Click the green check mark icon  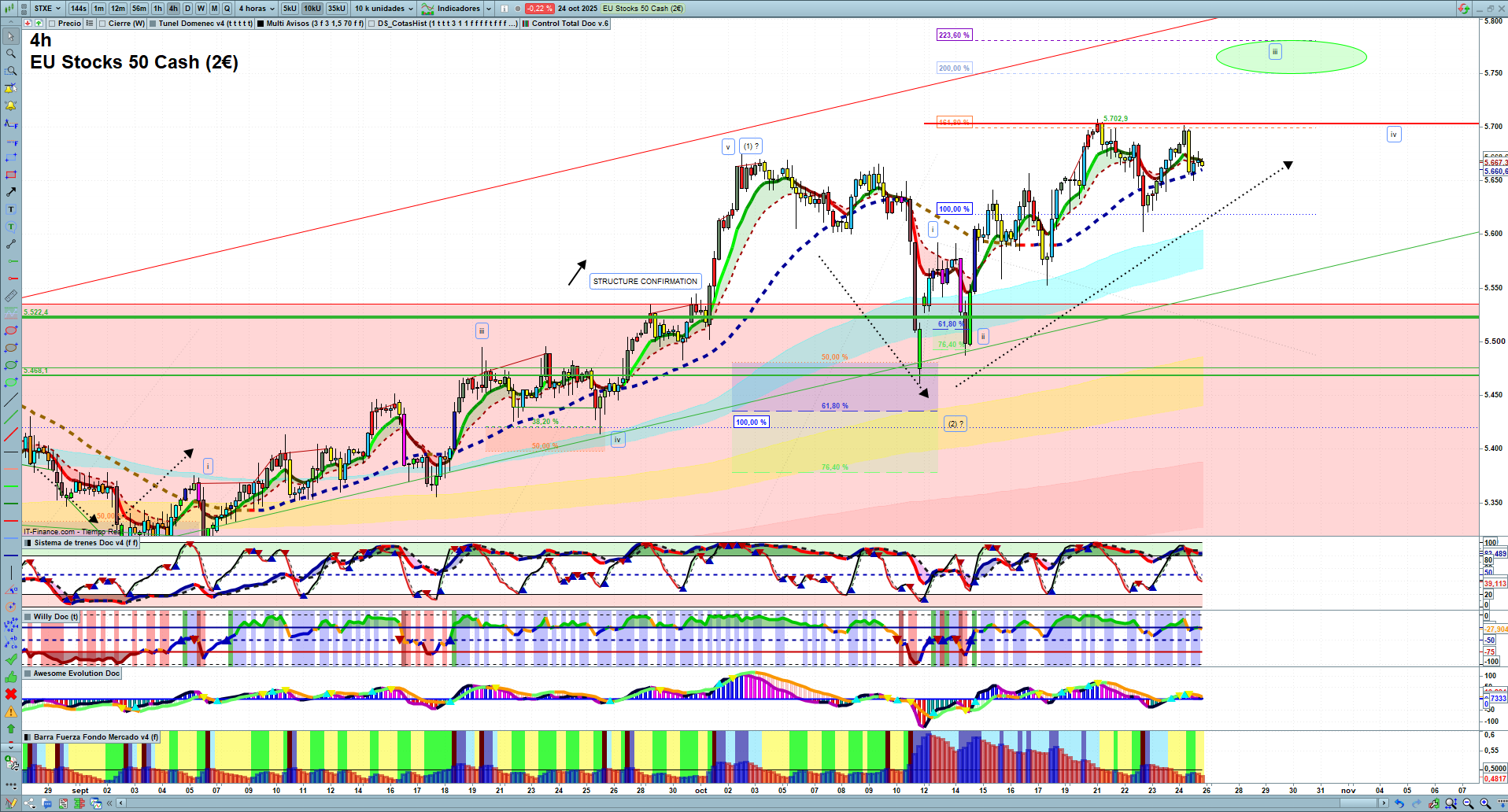[11, 659]
